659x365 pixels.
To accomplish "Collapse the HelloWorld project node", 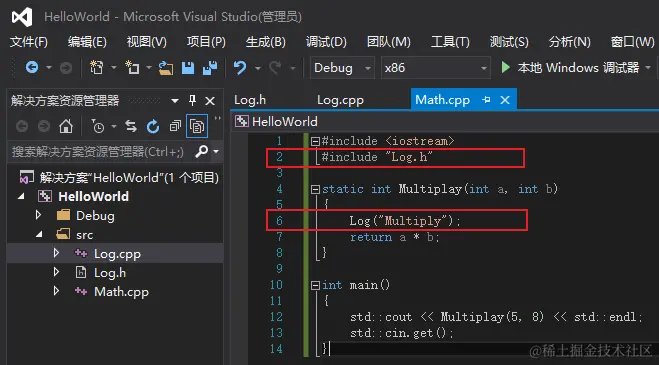I will tap(21, 196).
